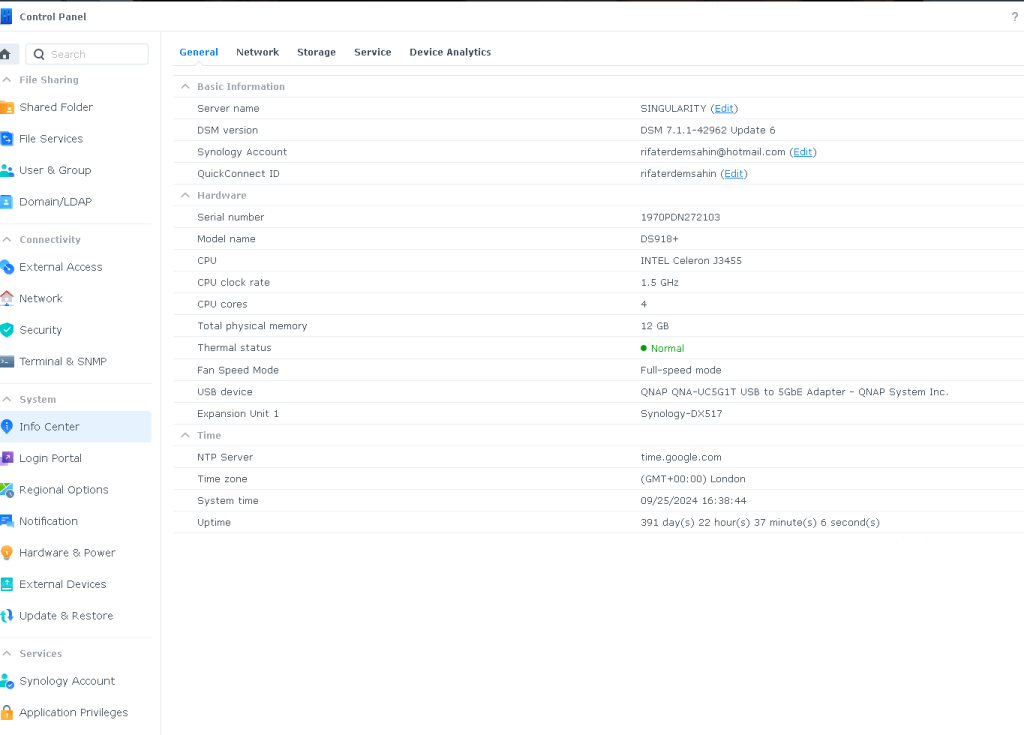Click the green Normal thermal status
This screenshot has width=1024, height=735.
[662, 348]
